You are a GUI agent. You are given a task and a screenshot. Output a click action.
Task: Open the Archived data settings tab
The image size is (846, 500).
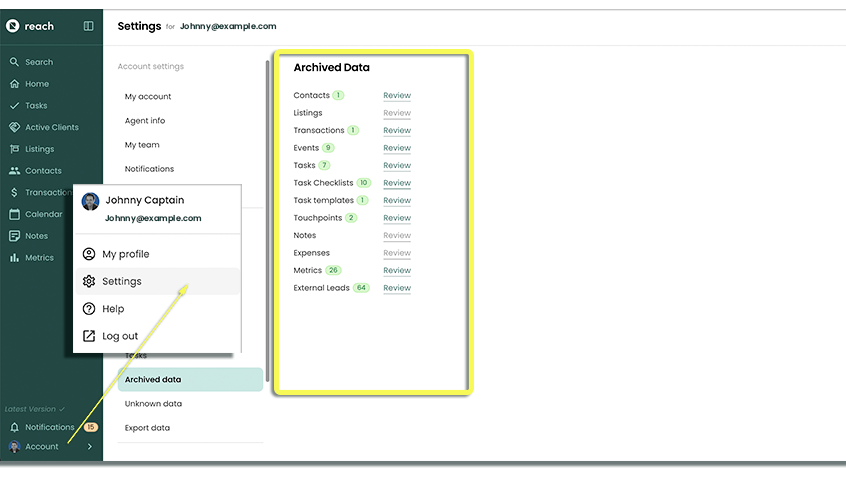click(x=153, y=380)
